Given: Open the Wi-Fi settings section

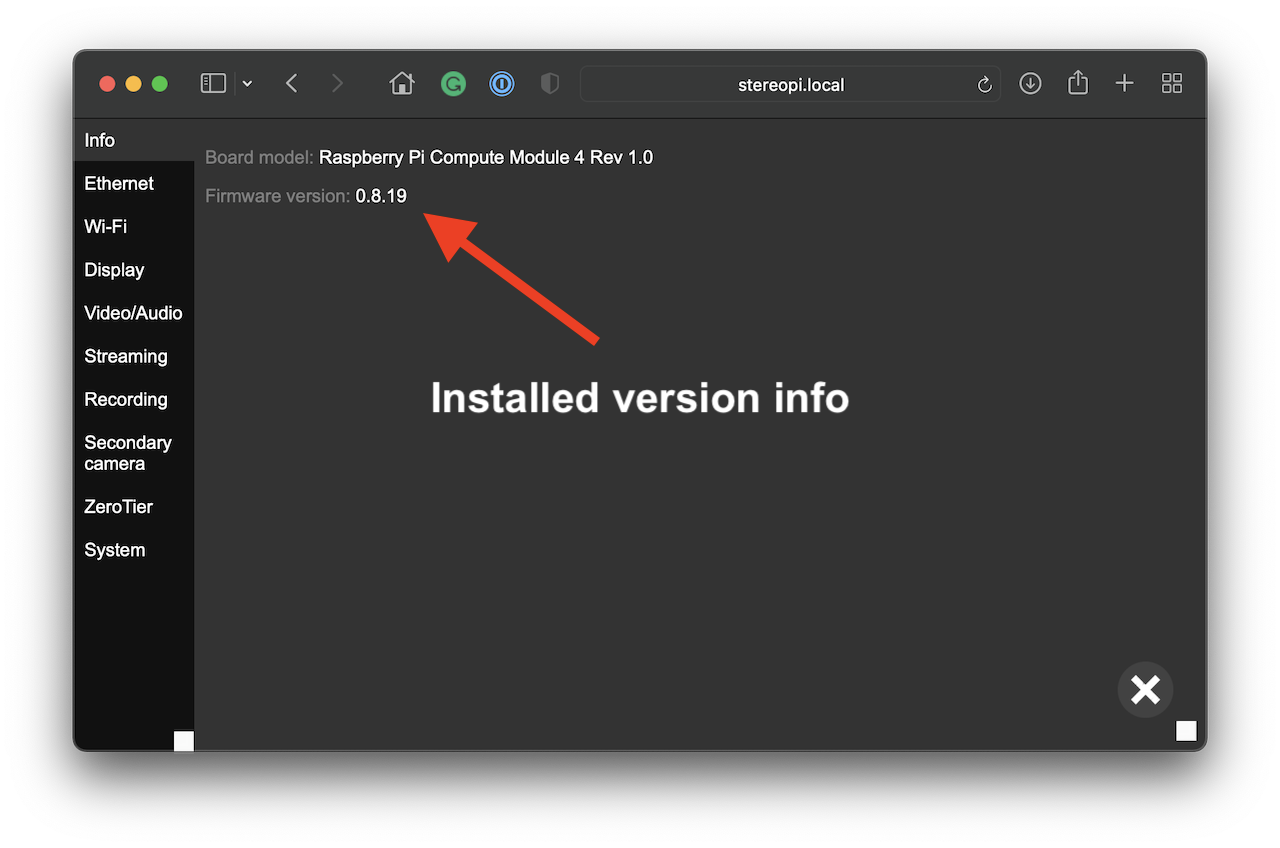Looking at the screenshot, I should [x=106, y=226].
